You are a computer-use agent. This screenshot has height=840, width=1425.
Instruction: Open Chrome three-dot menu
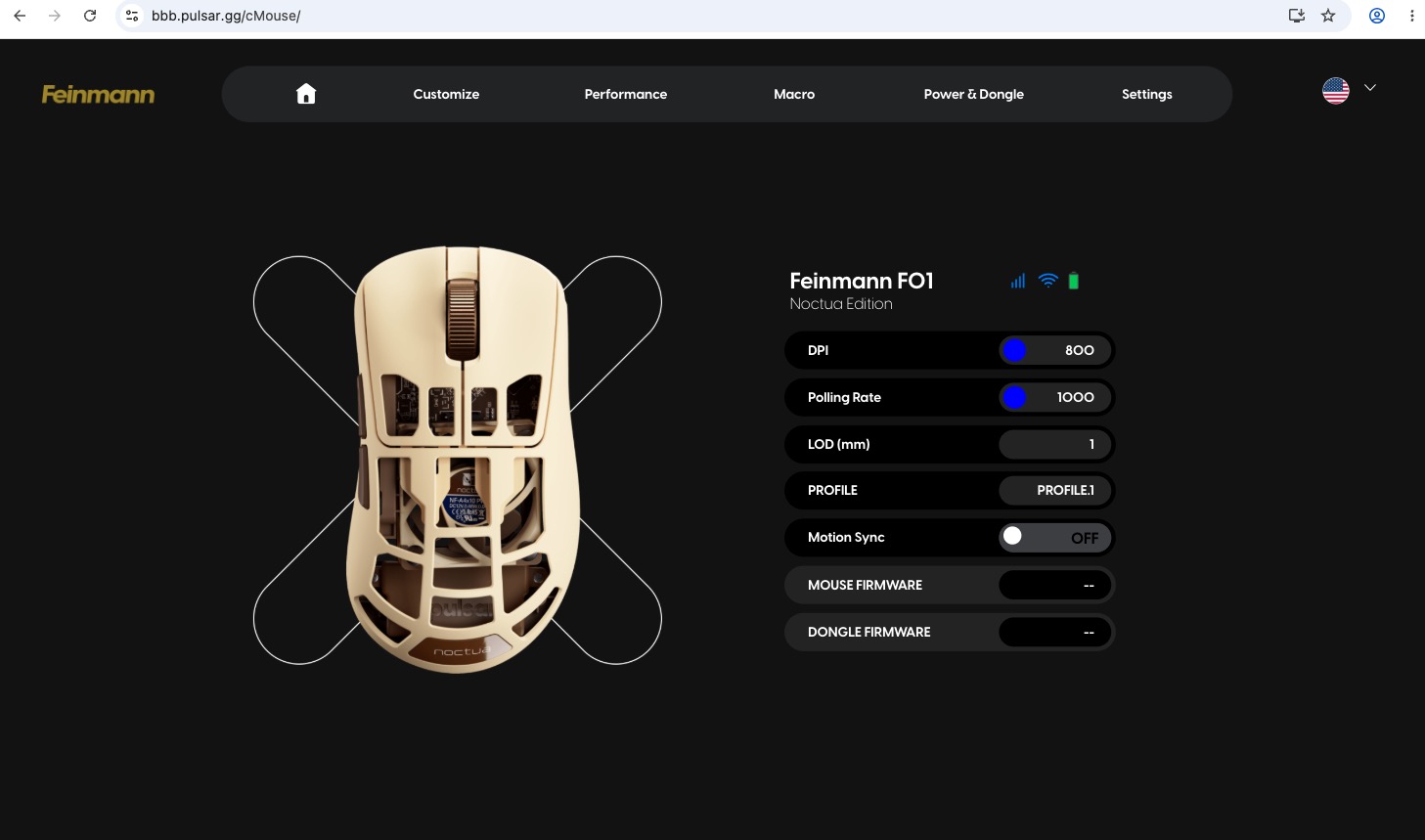[x=1411, y=16]
